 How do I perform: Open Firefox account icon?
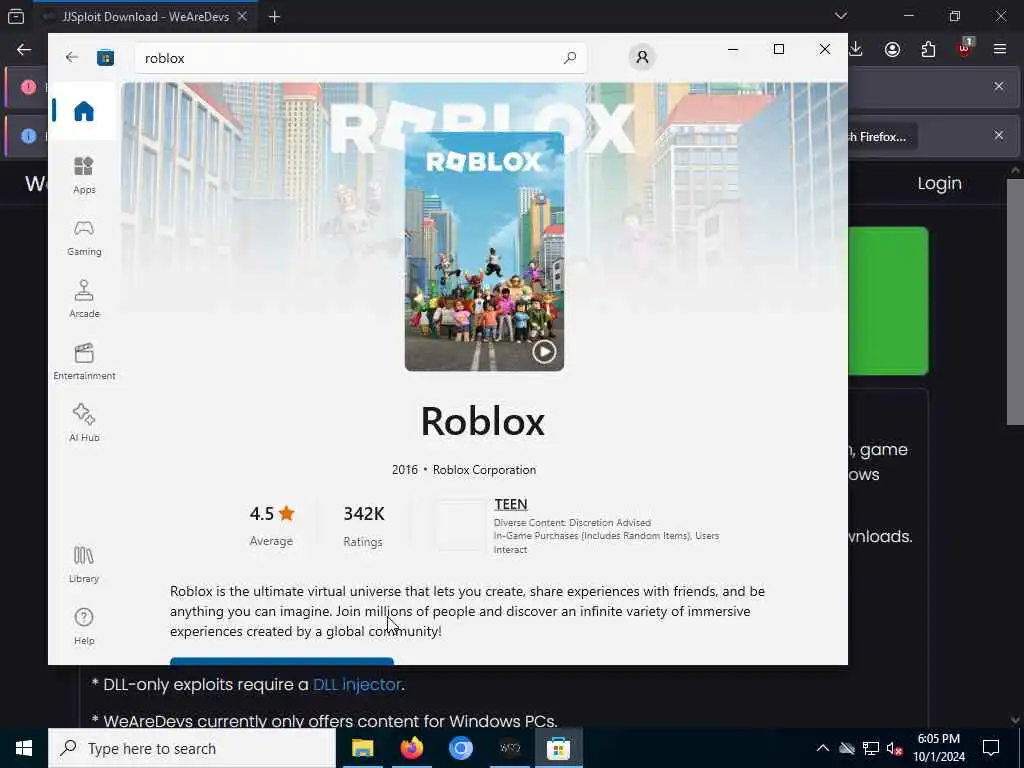(892, 50)
